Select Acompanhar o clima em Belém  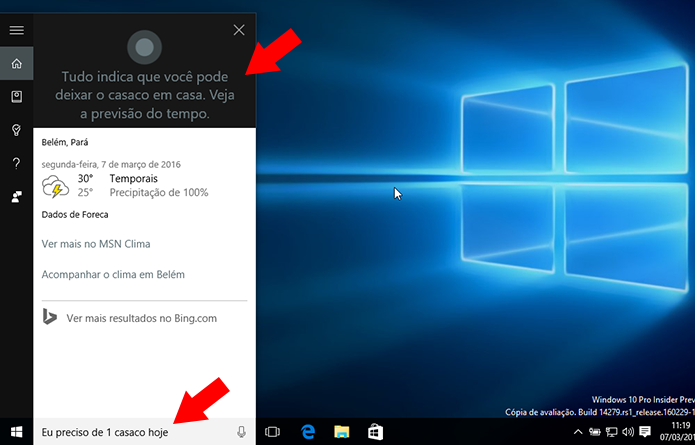(x=113, y=274)
